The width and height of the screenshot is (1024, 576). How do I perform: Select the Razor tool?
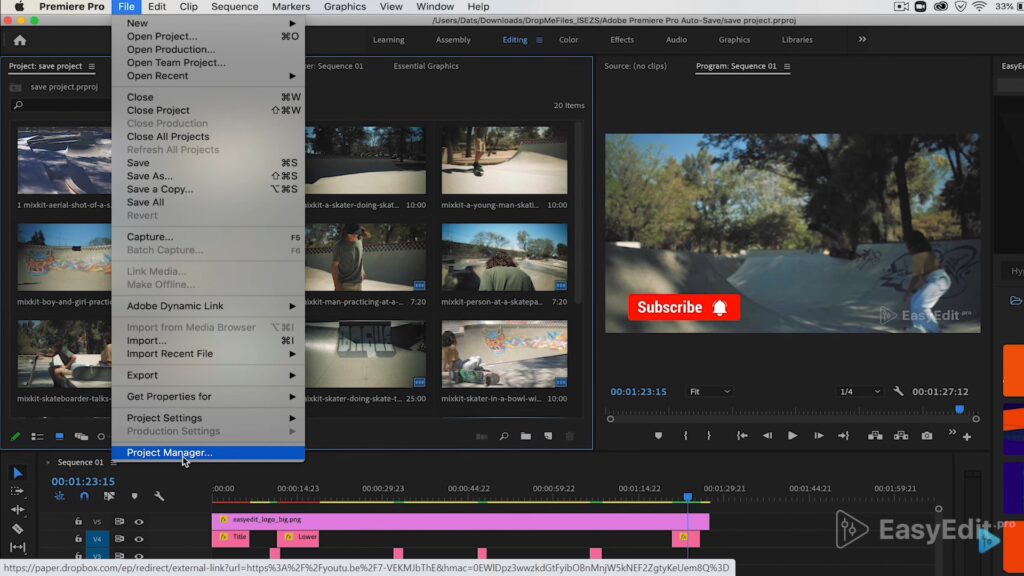tap(18, 528)
